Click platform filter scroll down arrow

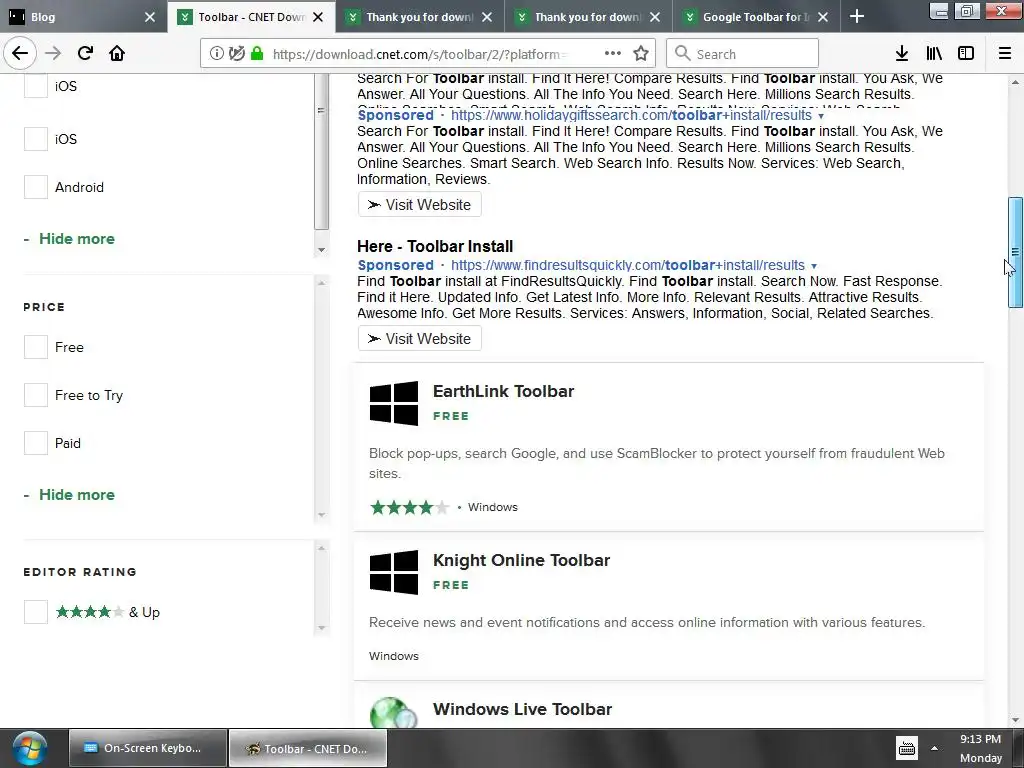(321, 250)
